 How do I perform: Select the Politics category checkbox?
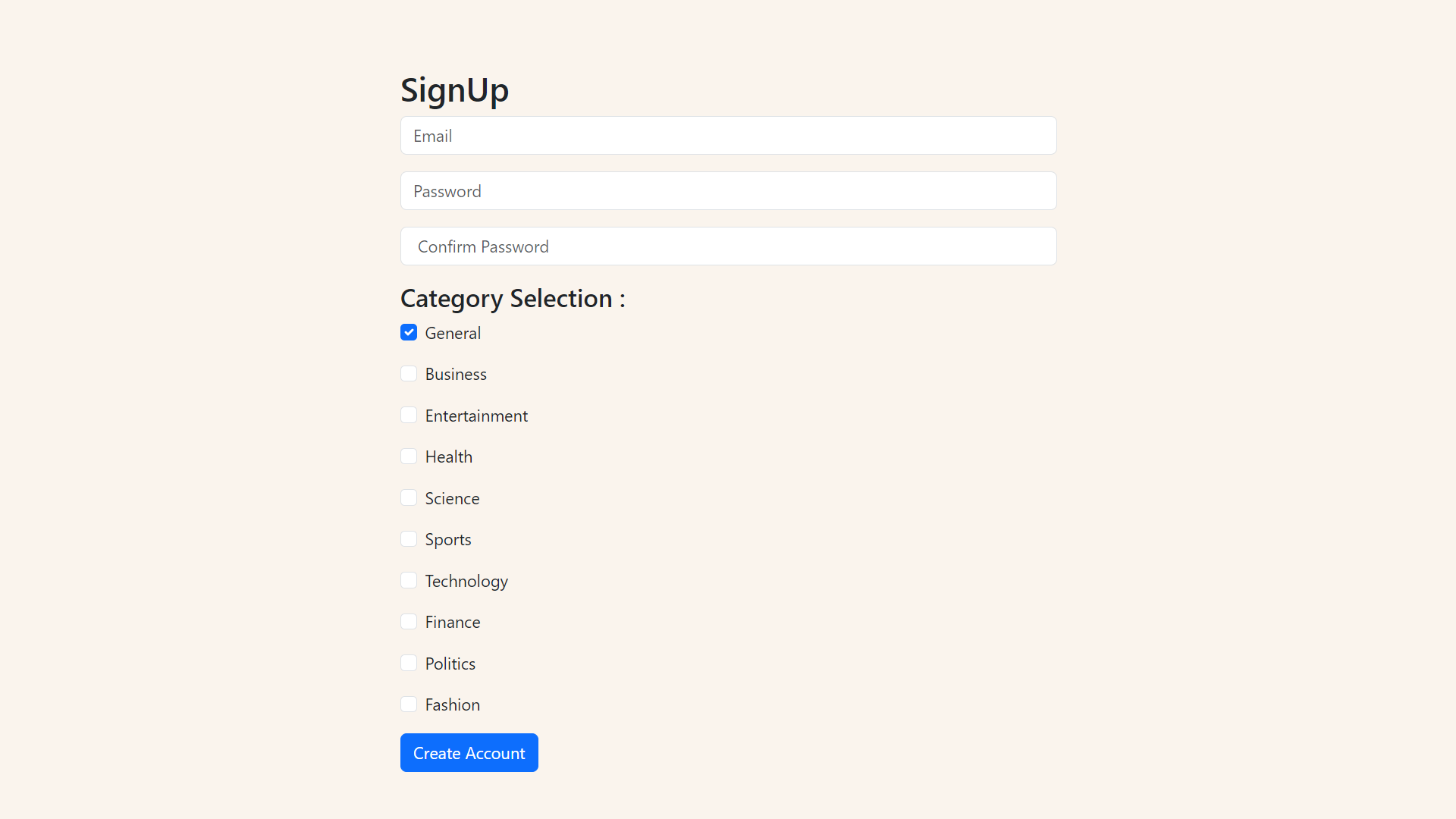(x=409, y=663)
